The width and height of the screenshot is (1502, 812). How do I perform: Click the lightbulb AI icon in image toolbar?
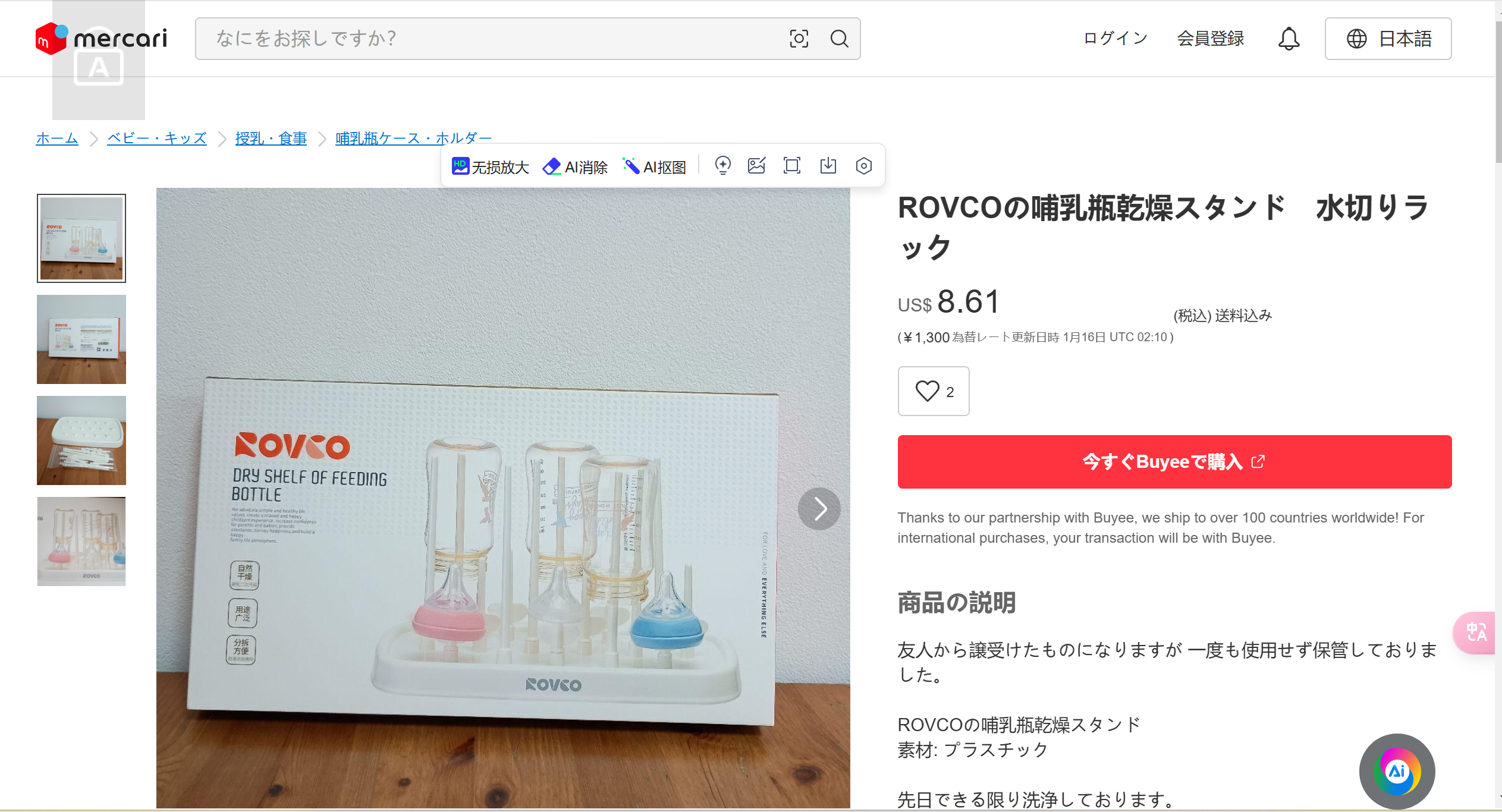coord(722,166)
